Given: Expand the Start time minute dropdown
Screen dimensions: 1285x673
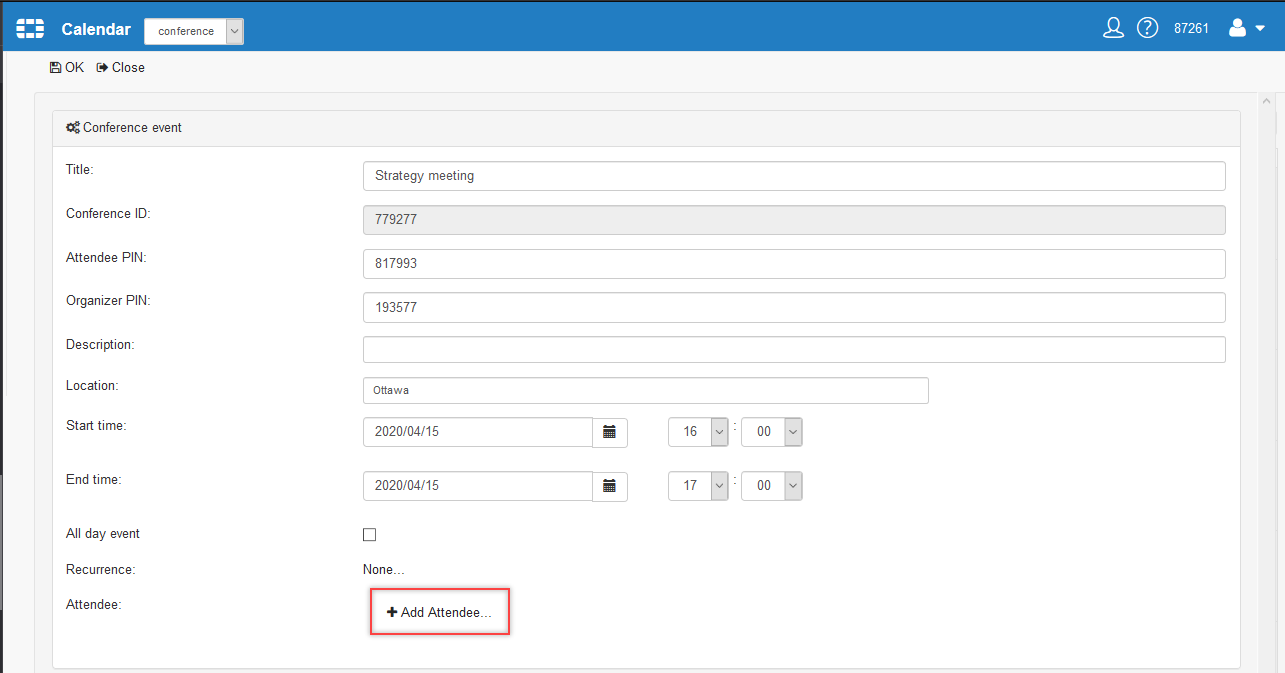Looking at the screenshot, I should 792,432.
